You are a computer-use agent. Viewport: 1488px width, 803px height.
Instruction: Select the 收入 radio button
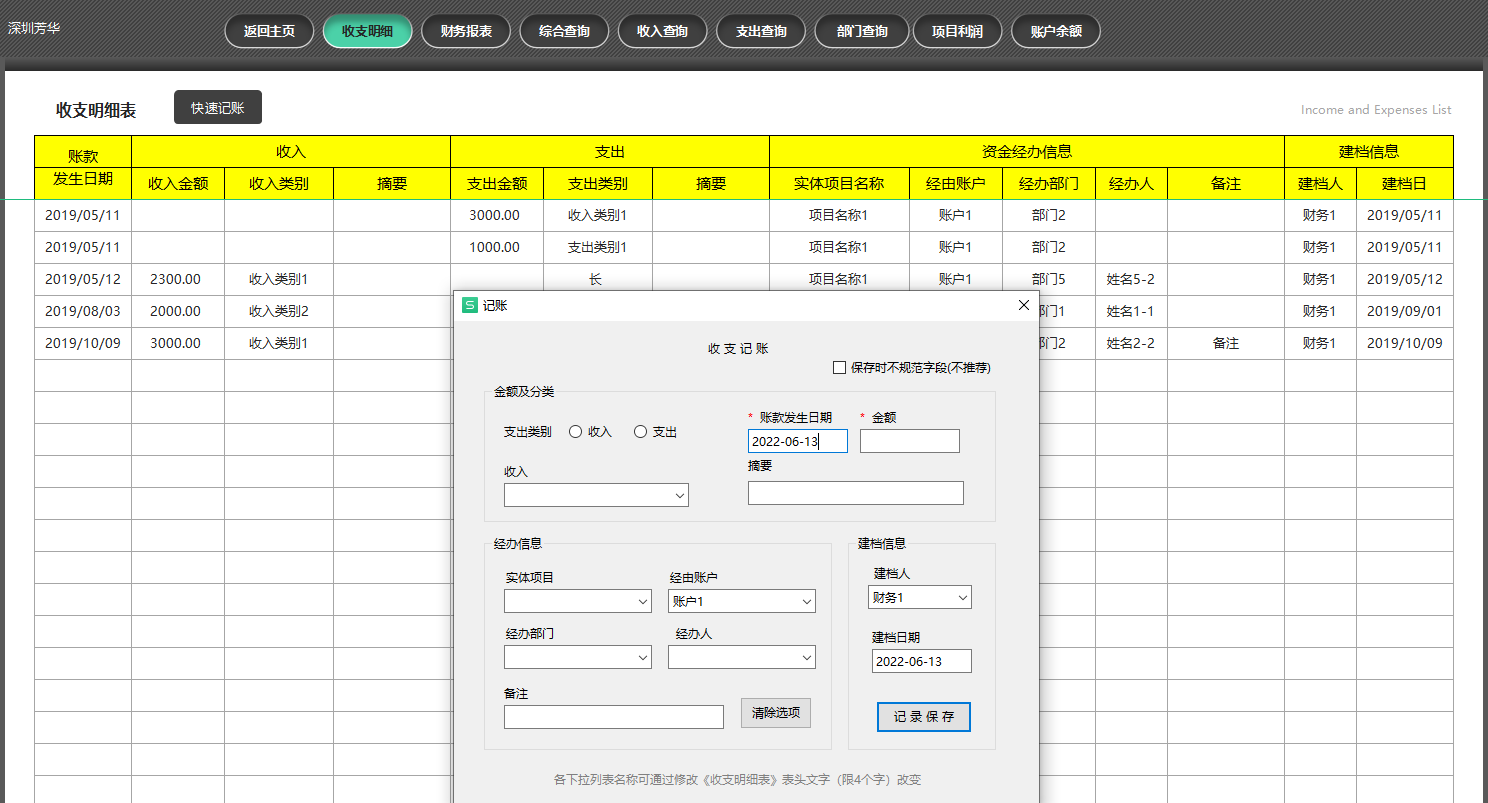[x=576, y=432]
